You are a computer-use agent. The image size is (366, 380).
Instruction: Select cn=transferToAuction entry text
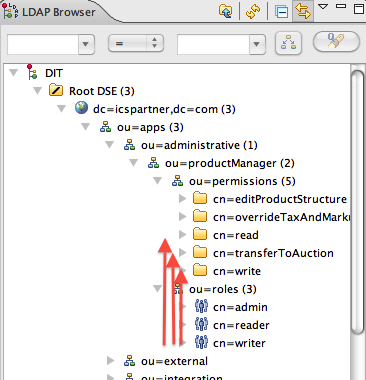[x=273, y=253]
